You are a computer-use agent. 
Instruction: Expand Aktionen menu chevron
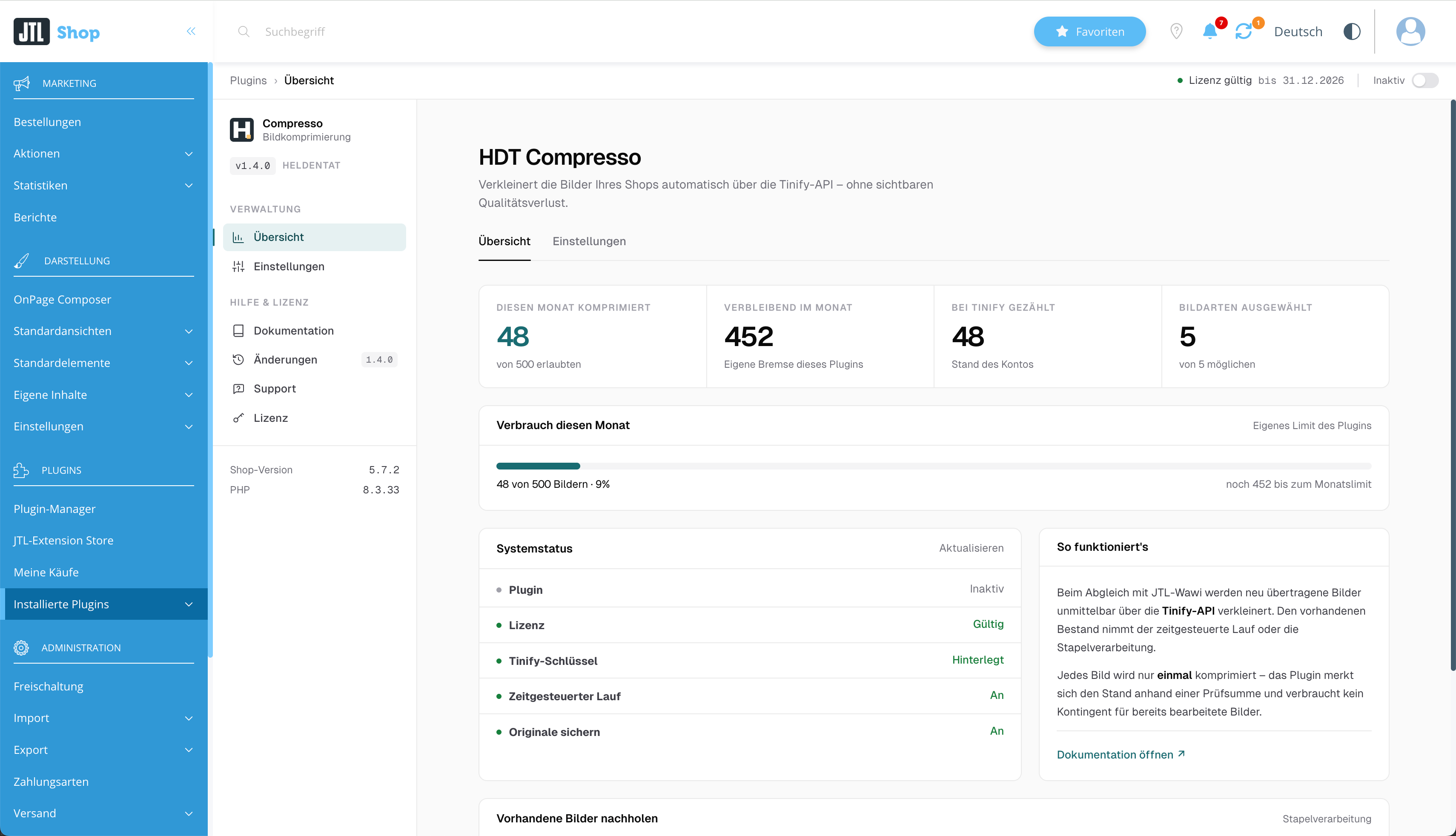pyautogui.click(x=189, y=154)
